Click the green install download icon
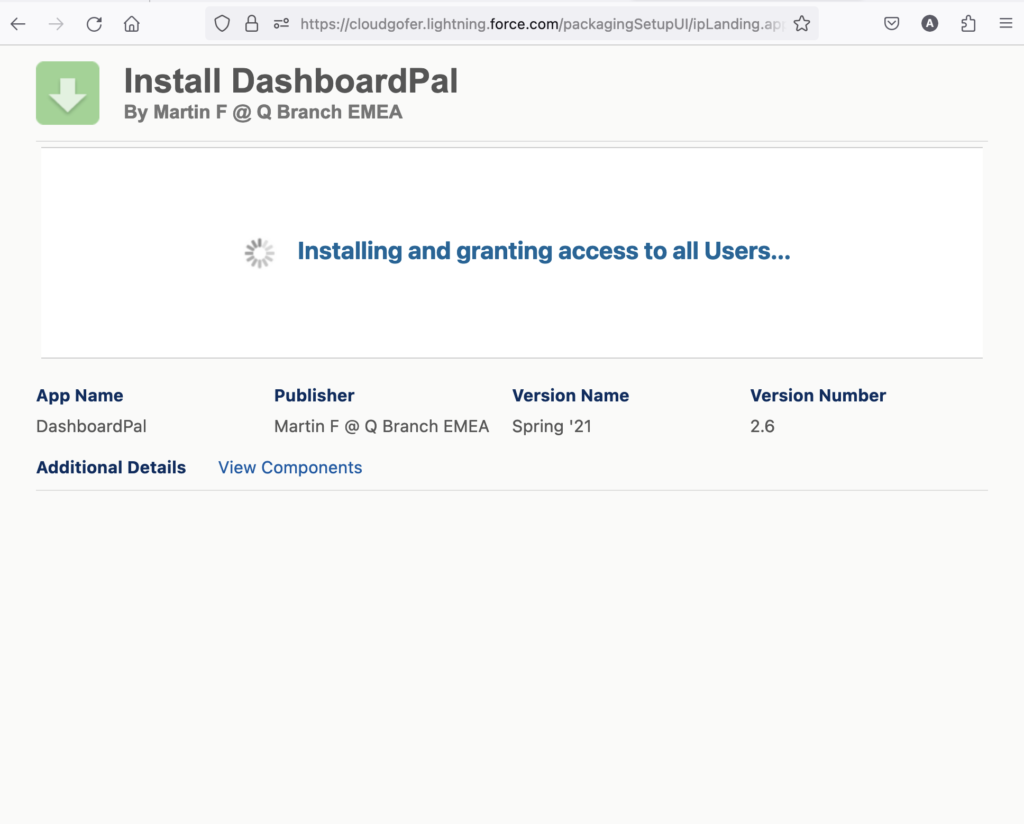Viewport: 1024px width, 824px height. [68, 93]
